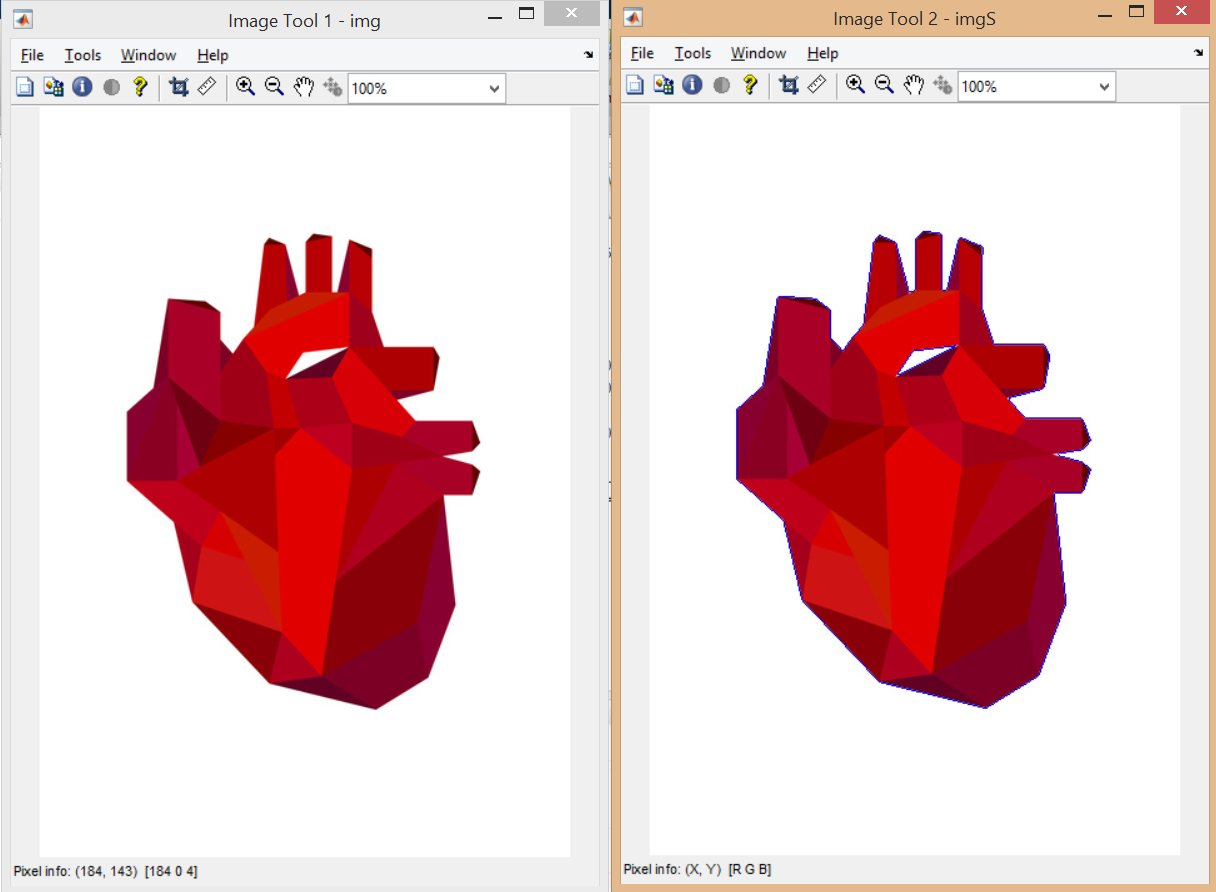Activate Zoom In on the imgS image

(854, 85)
